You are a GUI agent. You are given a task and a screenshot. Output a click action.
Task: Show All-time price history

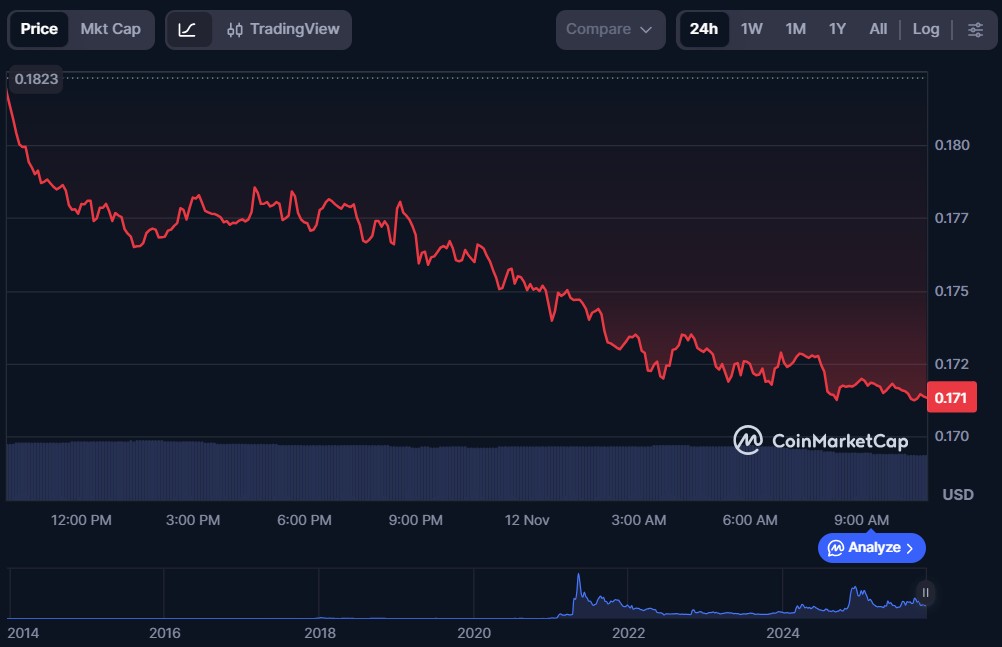(x=878, y=29)
